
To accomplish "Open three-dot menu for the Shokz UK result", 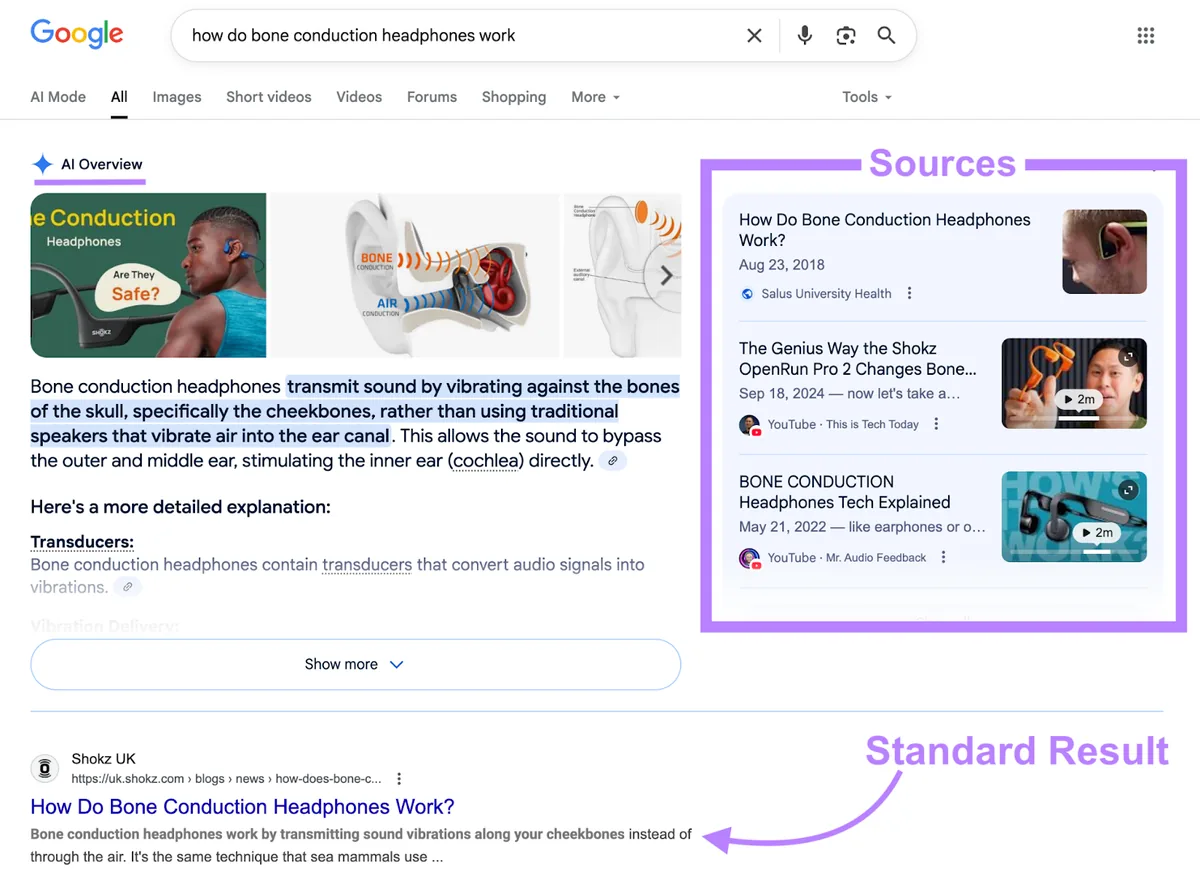I will point(399,778).
